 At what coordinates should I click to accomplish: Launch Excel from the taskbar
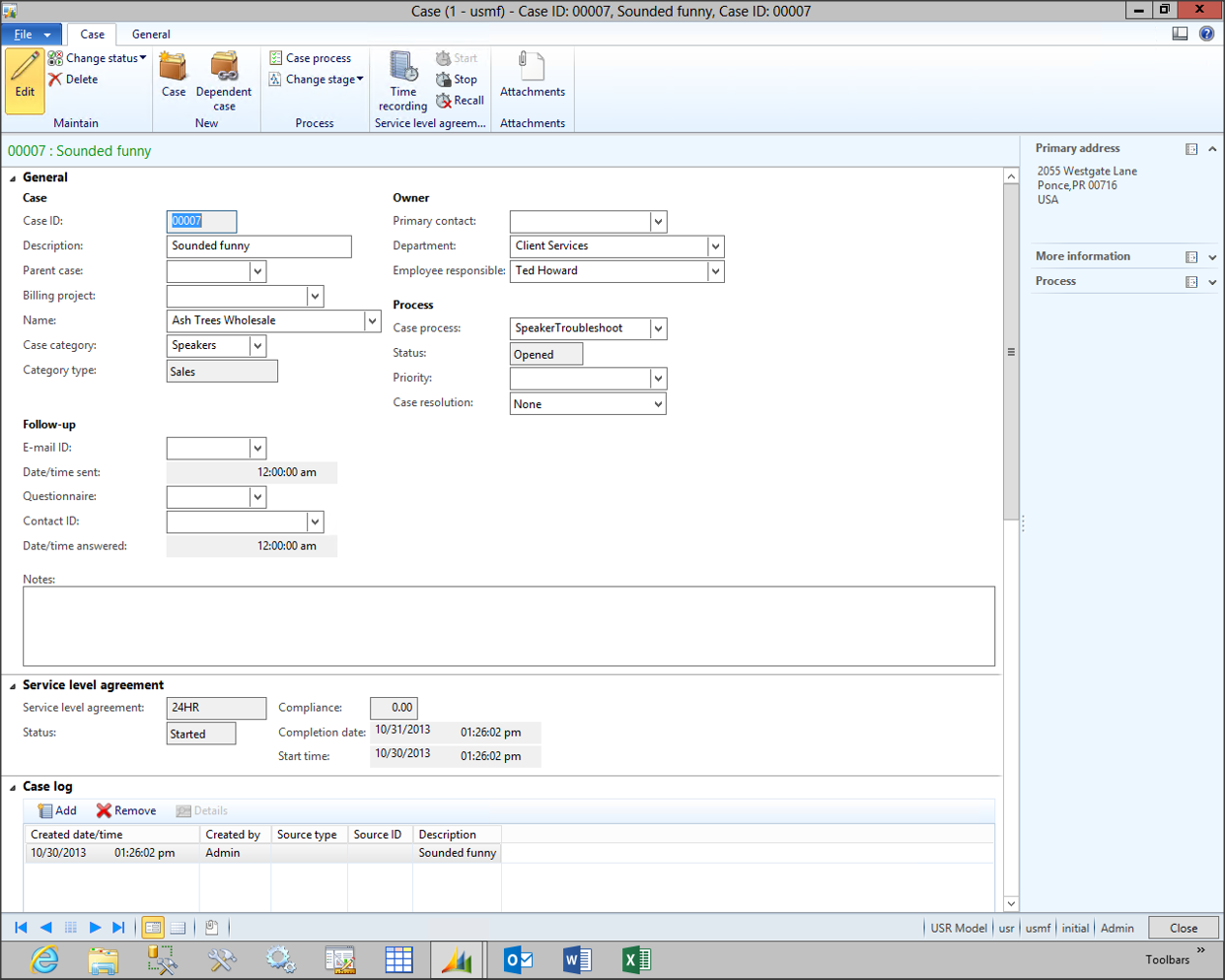coord(636,959)
